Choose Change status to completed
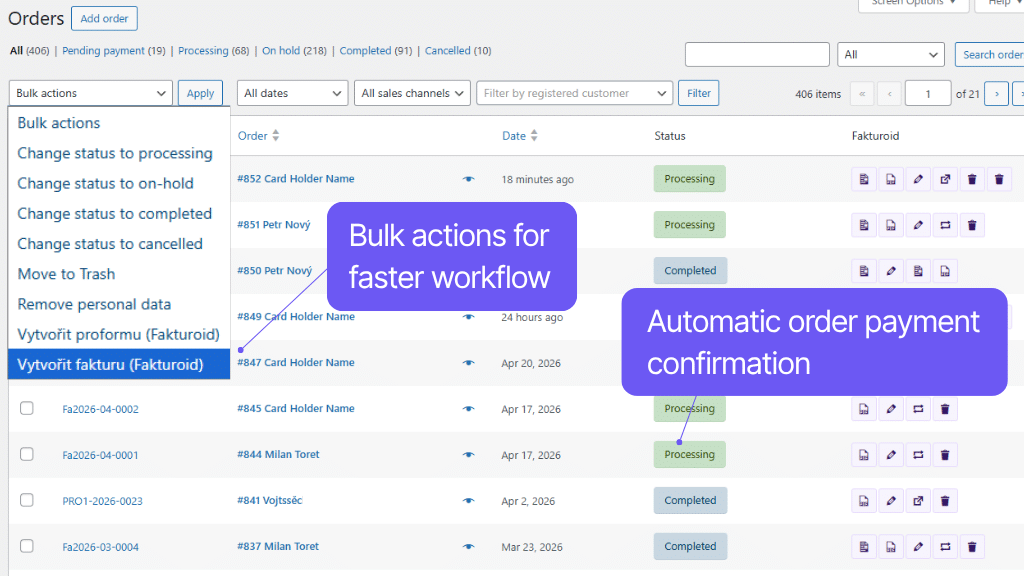 (x=114, y=214)
